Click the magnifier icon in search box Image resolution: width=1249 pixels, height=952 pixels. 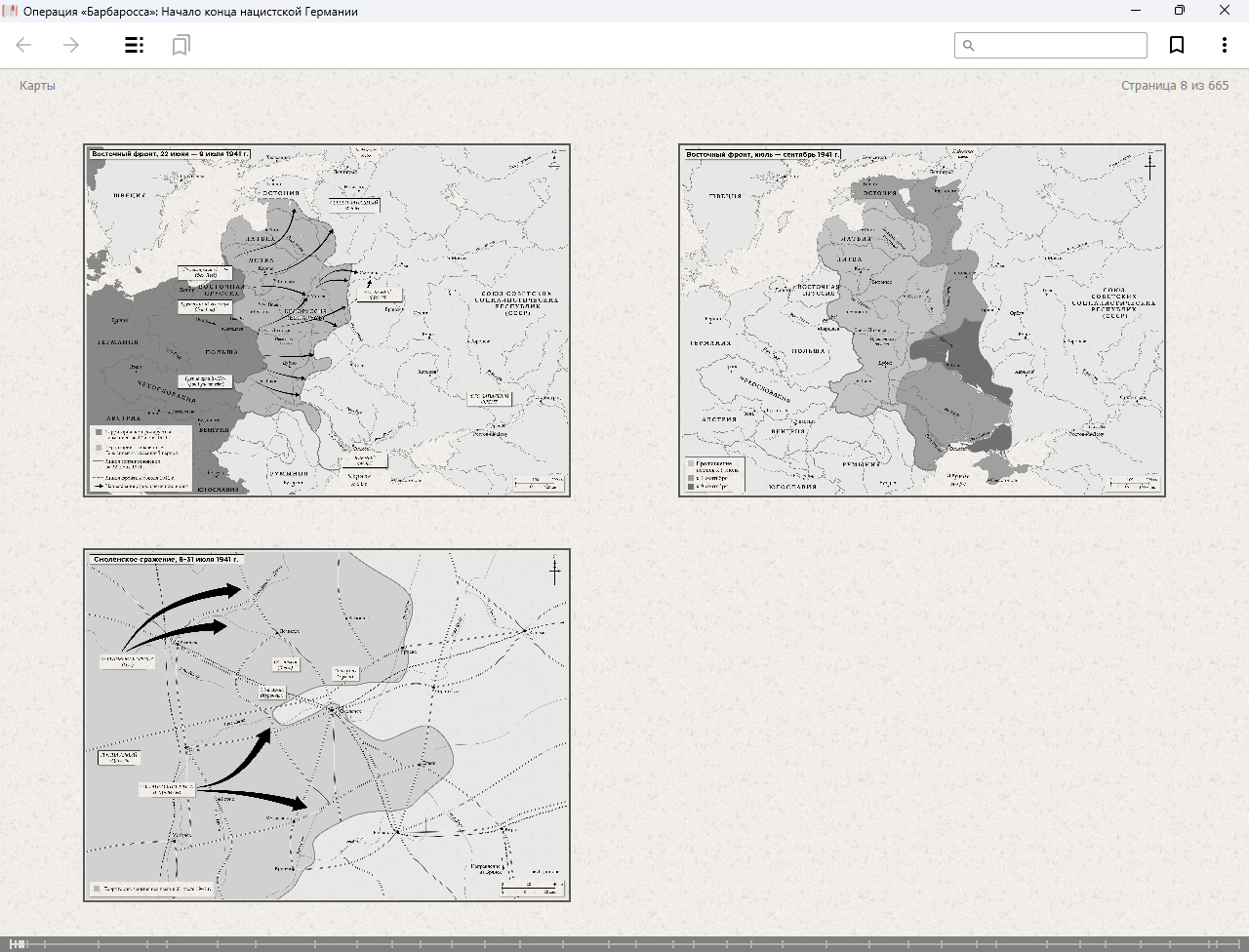[x=969, y=46]
